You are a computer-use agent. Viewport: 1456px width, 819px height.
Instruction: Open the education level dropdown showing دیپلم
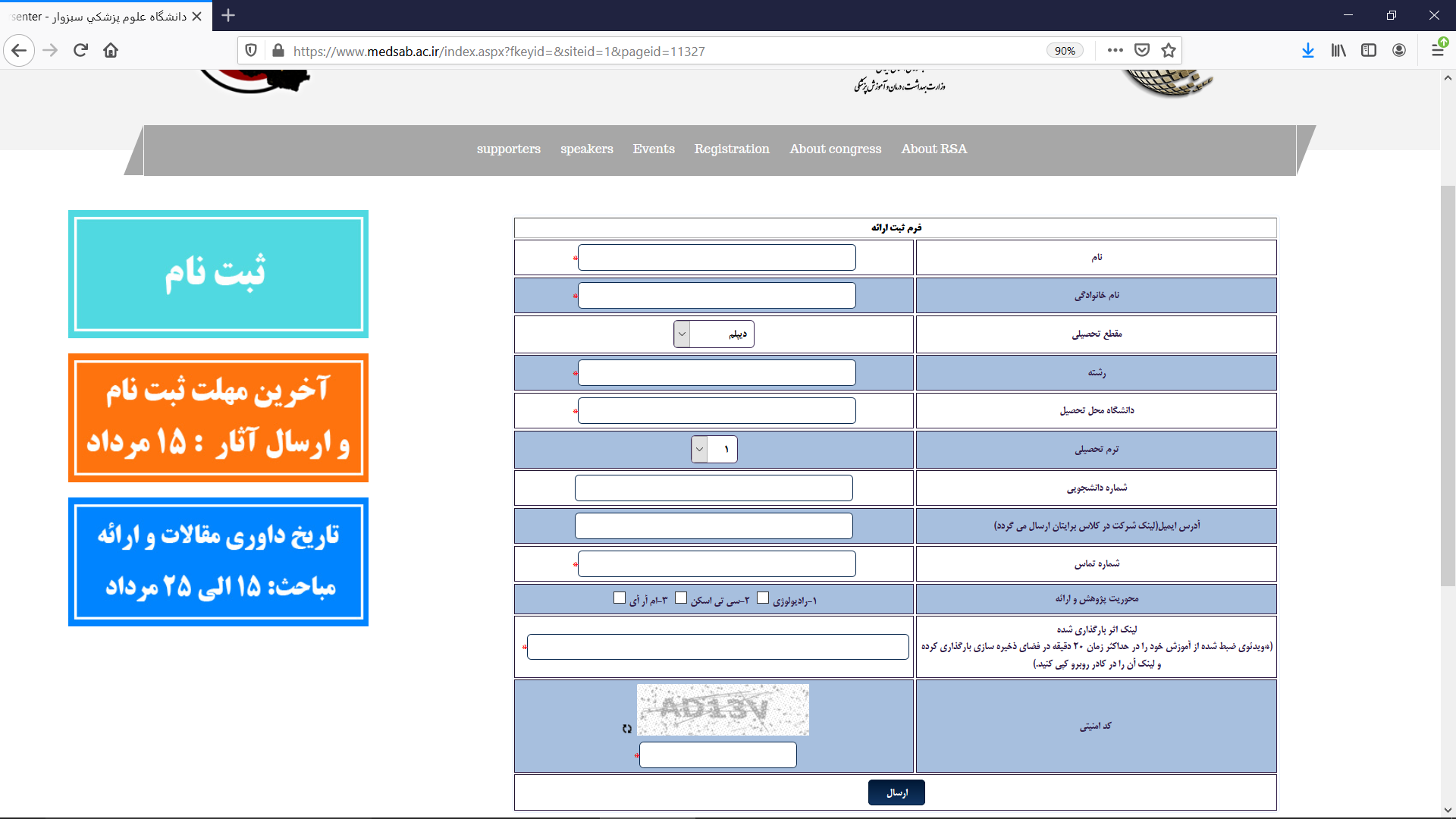pos(714,334)
